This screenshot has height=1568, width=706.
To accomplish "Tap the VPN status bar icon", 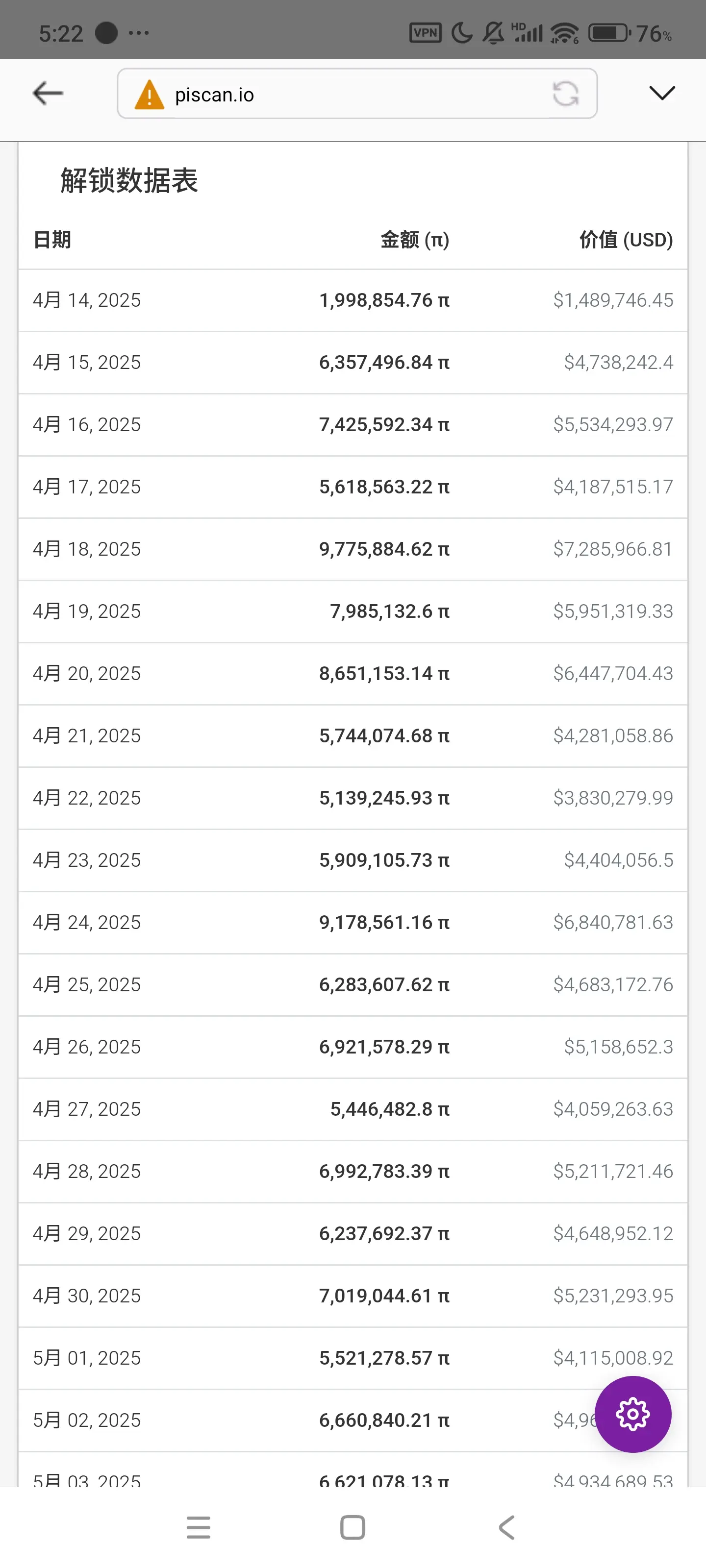I will point(425,33).
